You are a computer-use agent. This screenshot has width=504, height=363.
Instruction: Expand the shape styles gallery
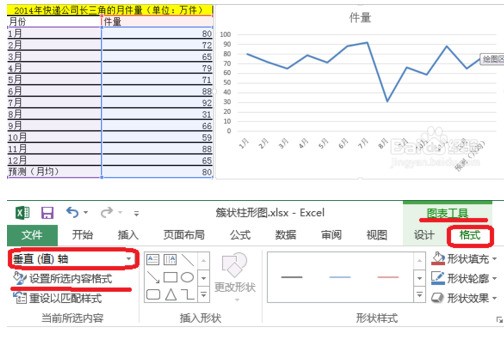tap(420, 295)
